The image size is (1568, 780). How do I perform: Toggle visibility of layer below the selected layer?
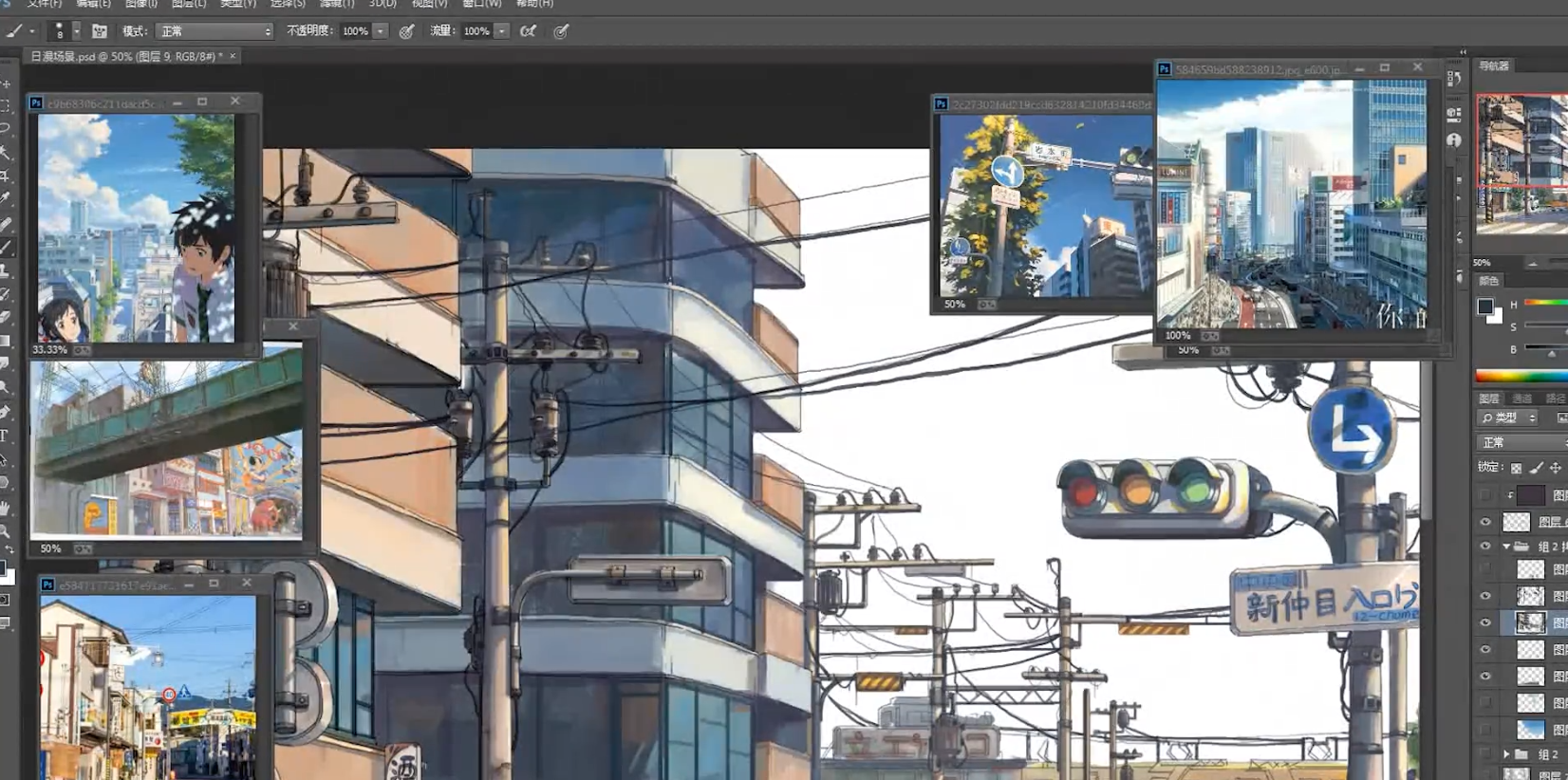(1485, 650)
